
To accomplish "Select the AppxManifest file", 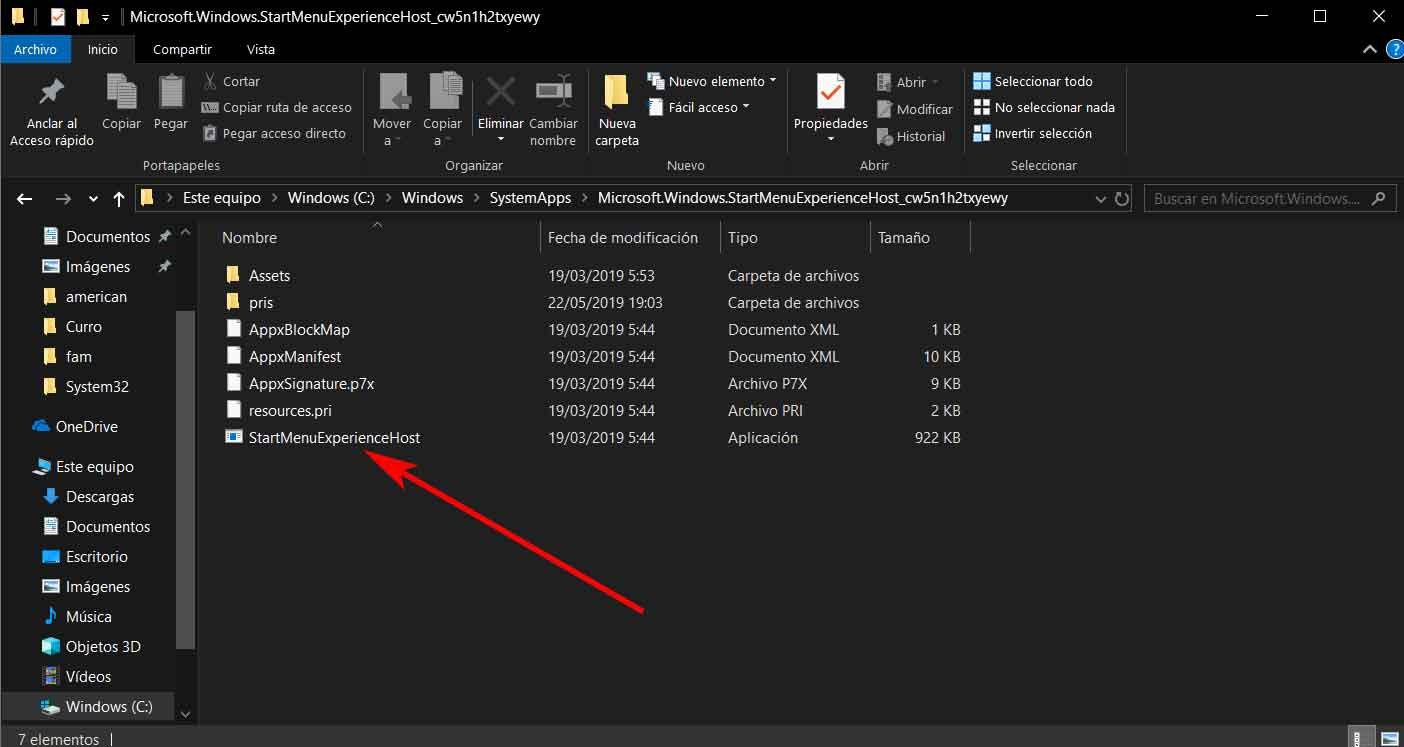I will point(295,356).
